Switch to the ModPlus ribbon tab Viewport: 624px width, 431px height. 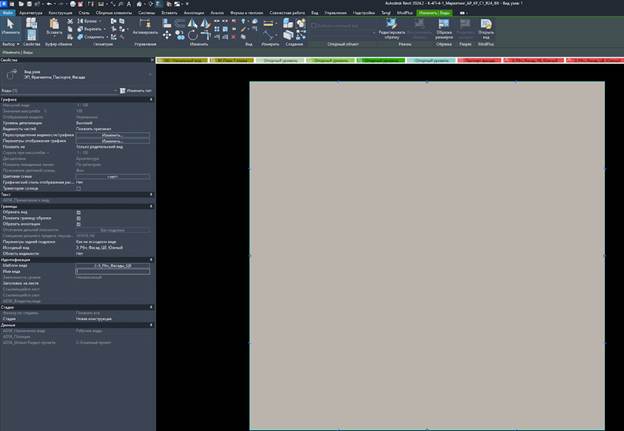point(405,13)
